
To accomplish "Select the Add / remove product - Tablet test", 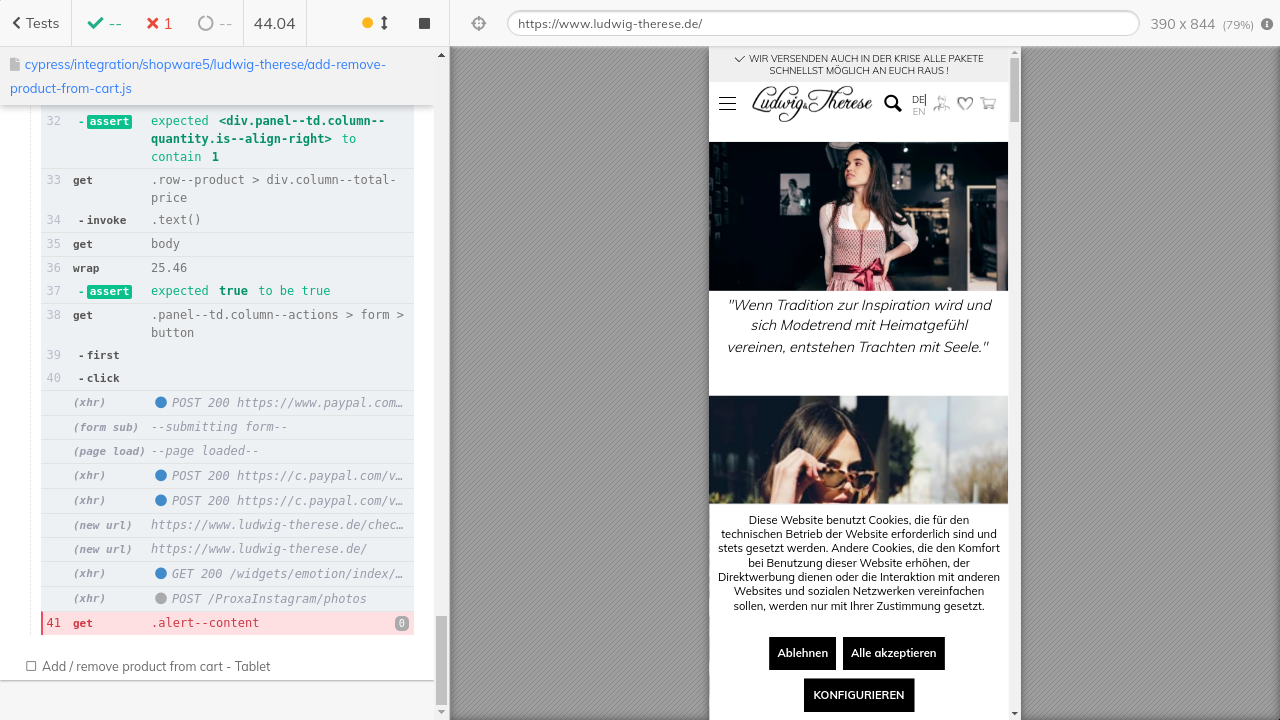I will [x=156, y=666].
